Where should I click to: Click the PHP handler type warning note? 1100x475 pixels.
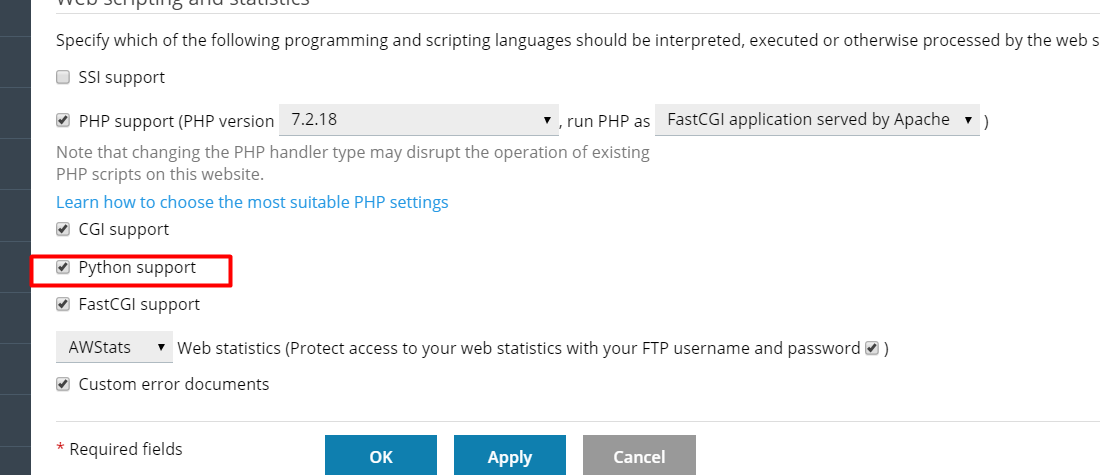coord(352,163)
